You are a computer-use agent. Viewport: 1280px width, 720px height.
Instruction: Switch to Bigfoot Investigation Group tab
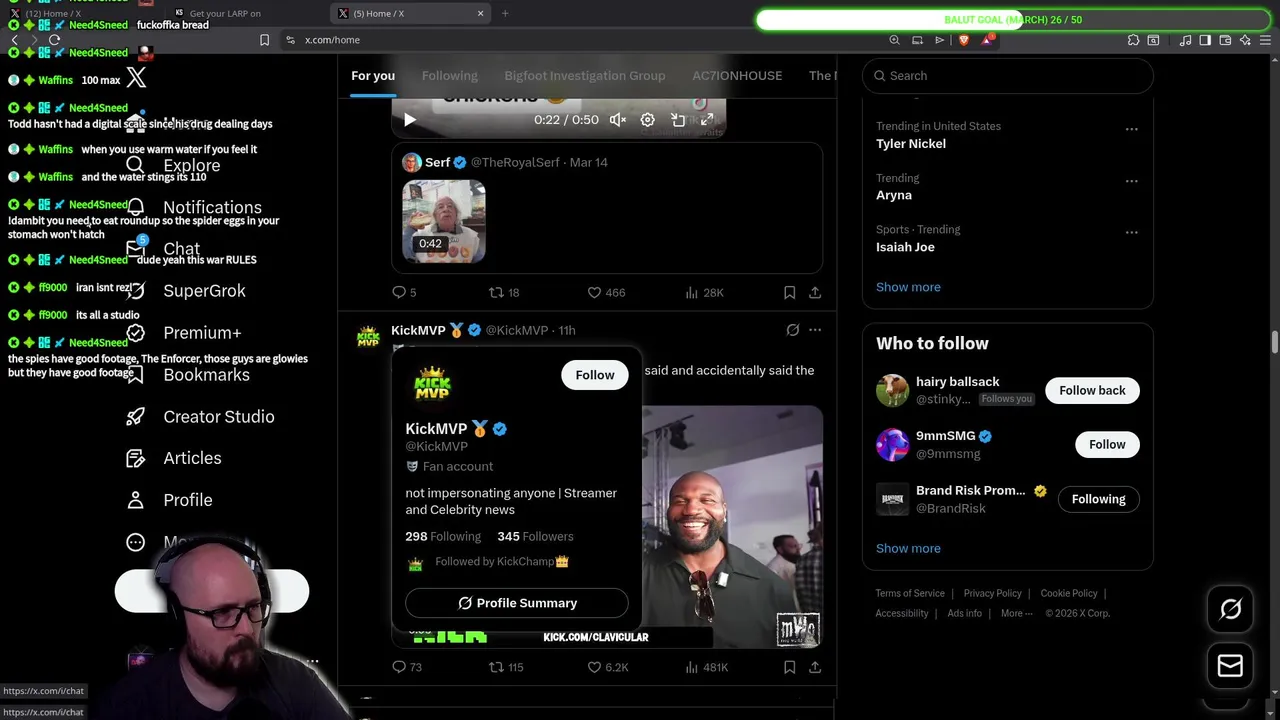(585, 76)
